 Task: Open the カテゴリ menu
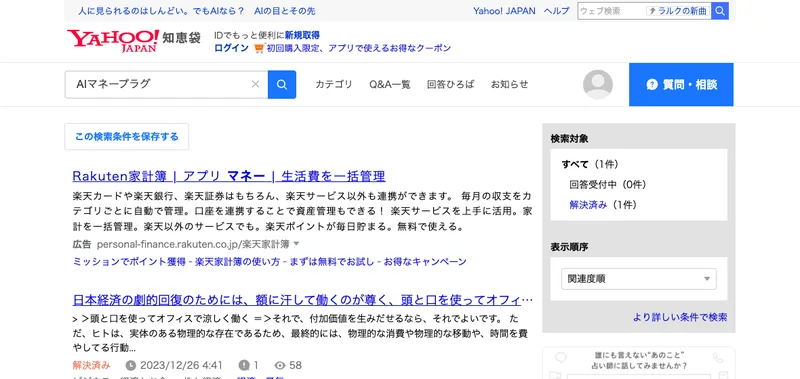pos(334,85)
